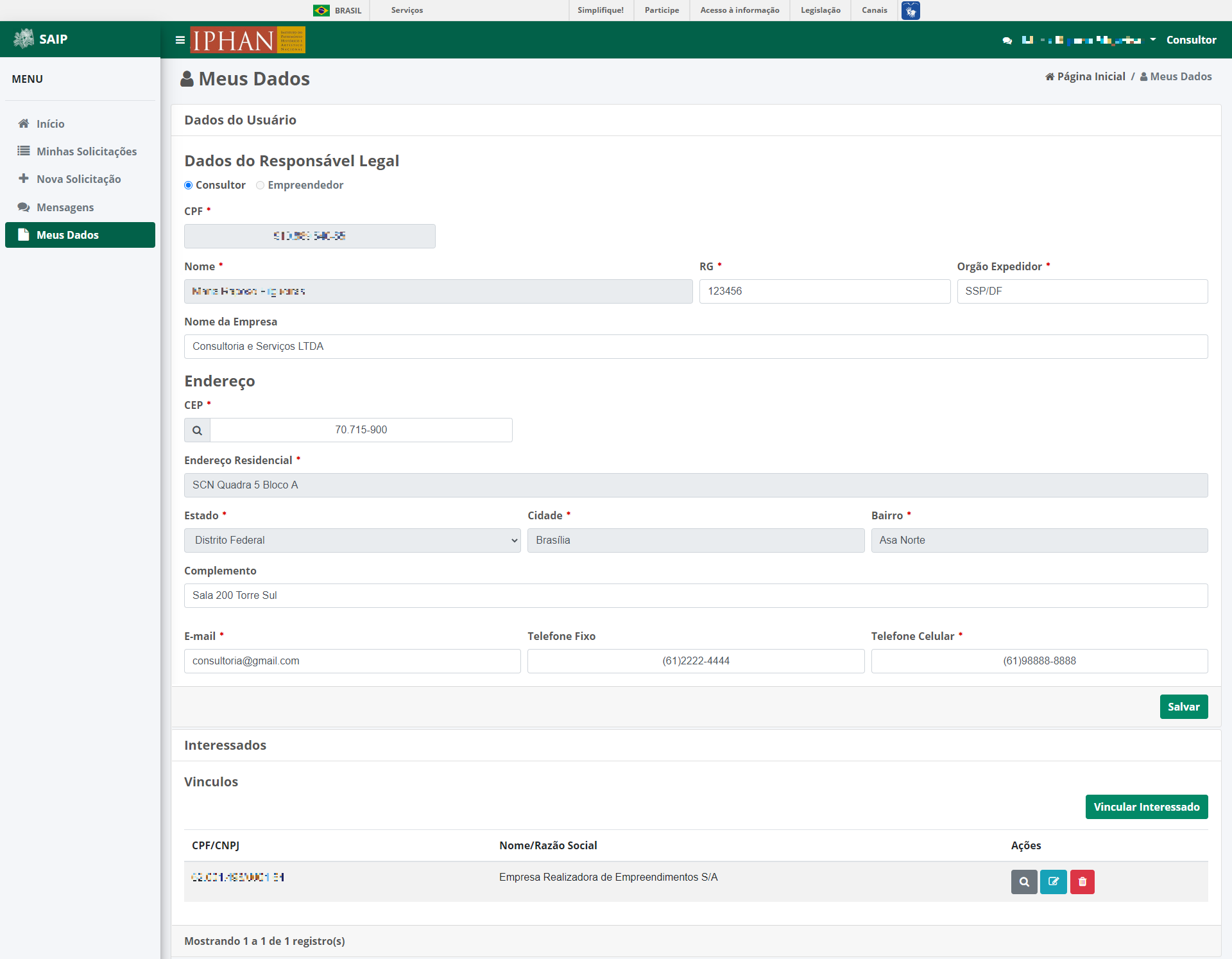The image size is (1232, 959).
Task: Edit the Empresa Realizadora vínculo
Action: (x=1054, y=882)
